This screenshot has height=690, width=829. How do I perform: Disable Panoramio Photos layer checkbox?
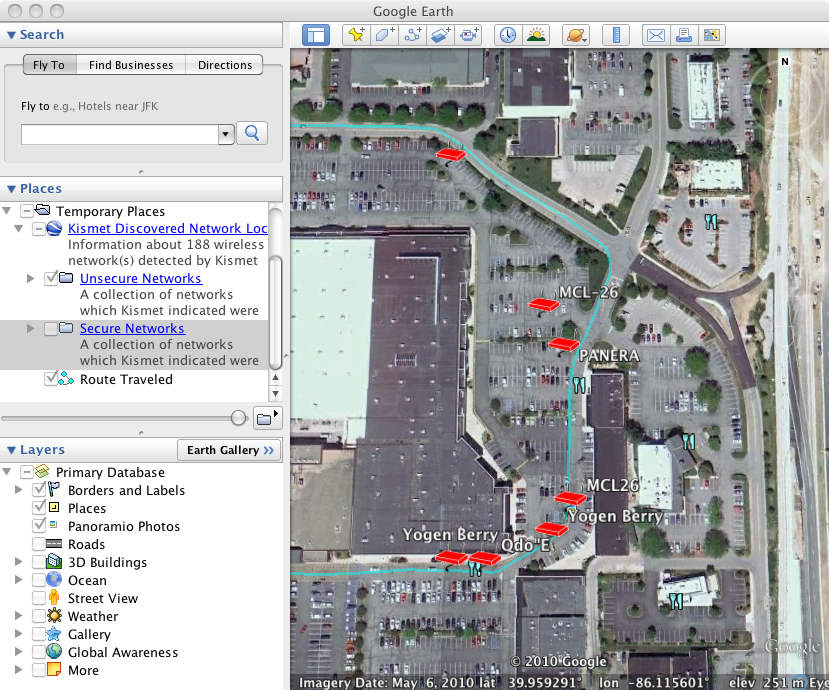point(39,526)
